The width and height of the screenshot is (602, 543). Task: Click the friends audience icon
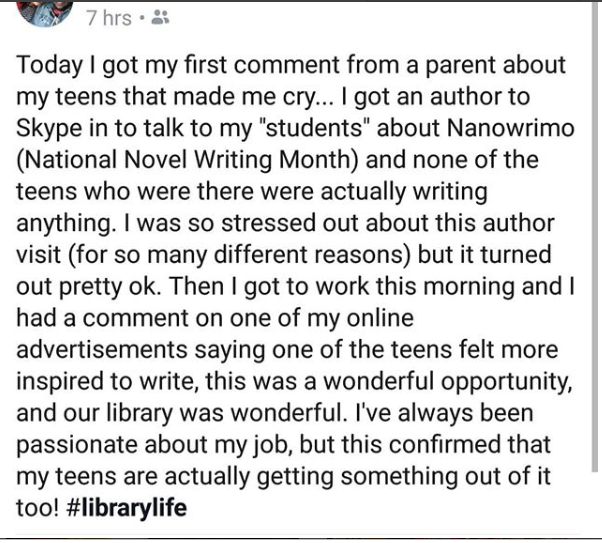[x=160, y=17]
